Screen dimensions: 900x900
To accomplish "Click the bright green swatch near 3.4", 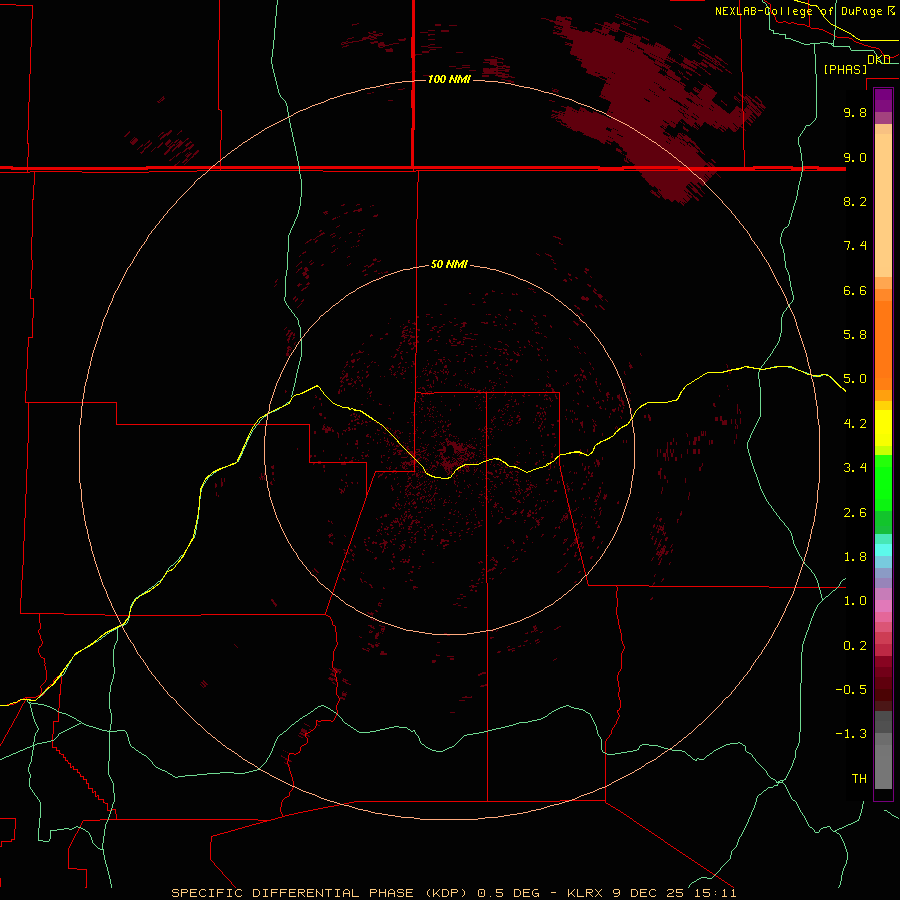I will pyautogui.click(x=883, y=482).
